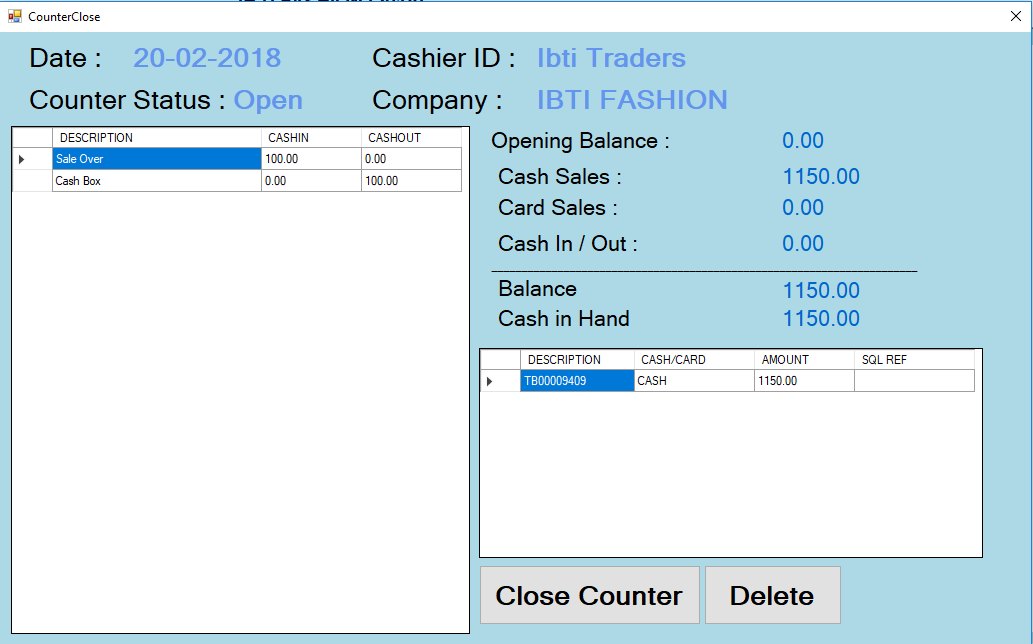Click the empty SQL REF cell
Screen dimensions: 1033x644
tap(914, 381)
